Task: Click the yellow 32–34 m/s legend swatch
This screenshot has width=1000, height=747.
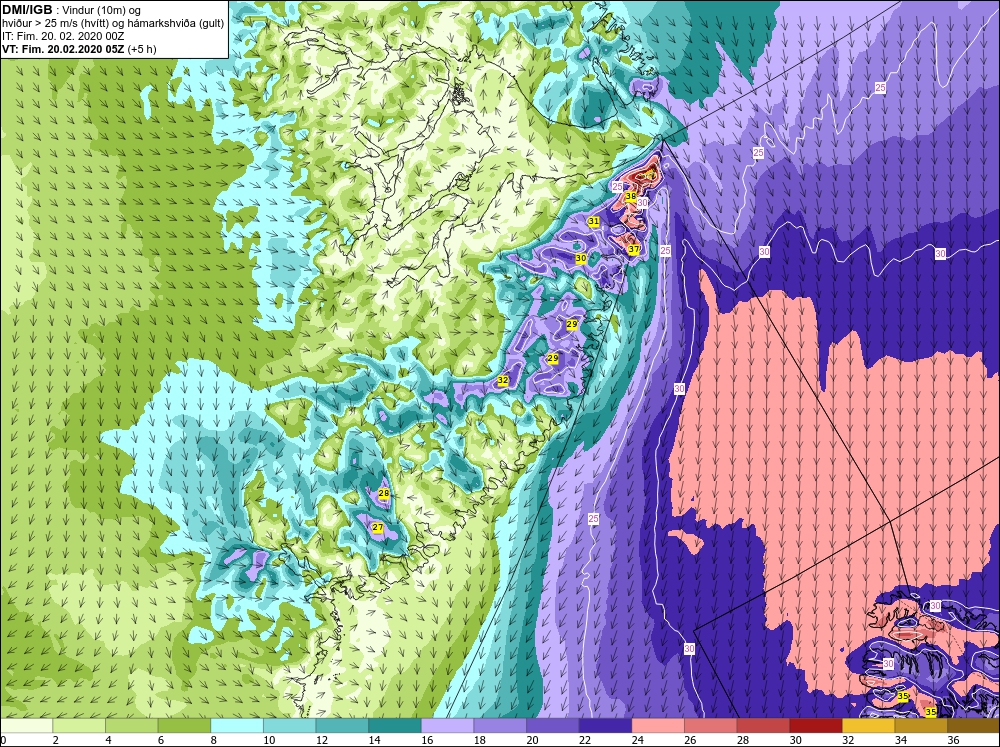Action: pos(869,725)
